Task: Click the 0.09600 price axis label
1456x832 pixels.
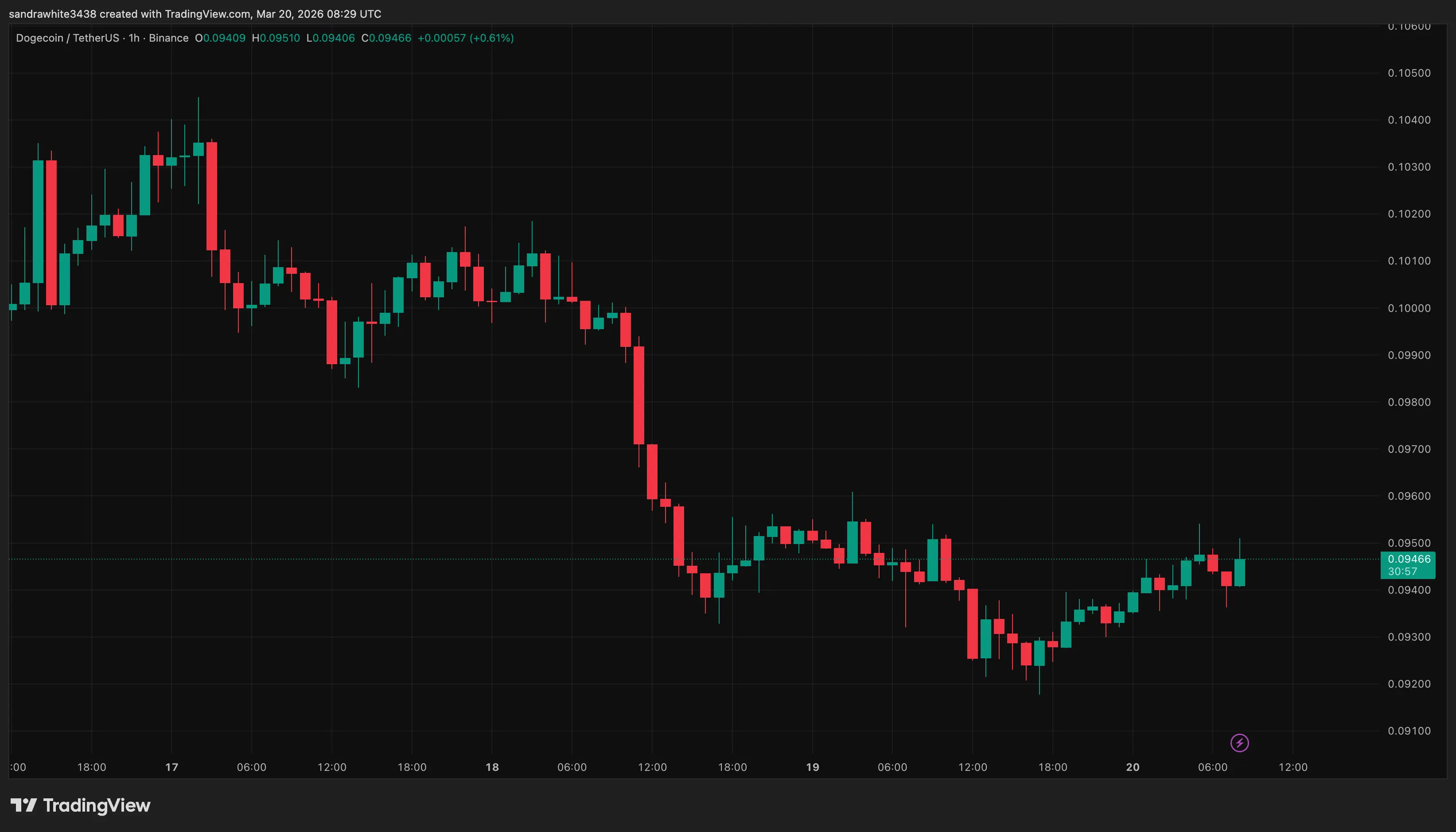Action: click(1409, 496)
